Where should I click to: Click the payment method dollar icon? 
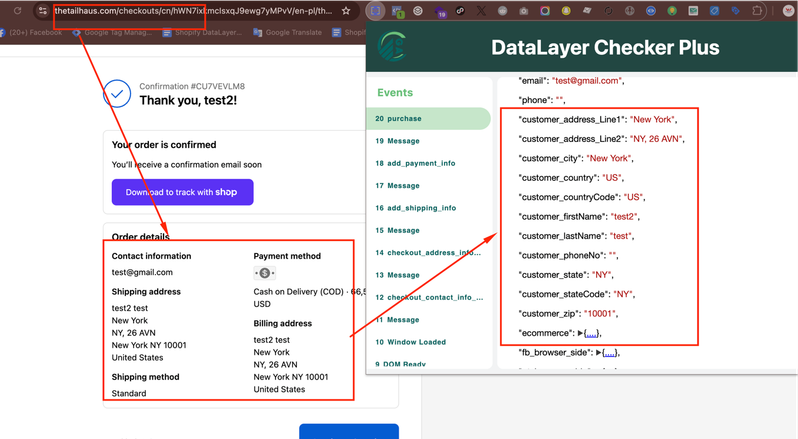tap(265, 273)
